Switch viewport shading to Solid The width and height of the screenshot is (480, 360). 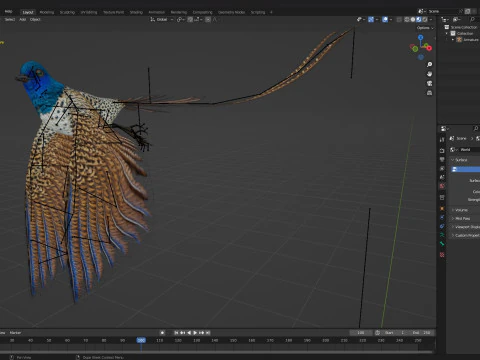click(413, 20)
